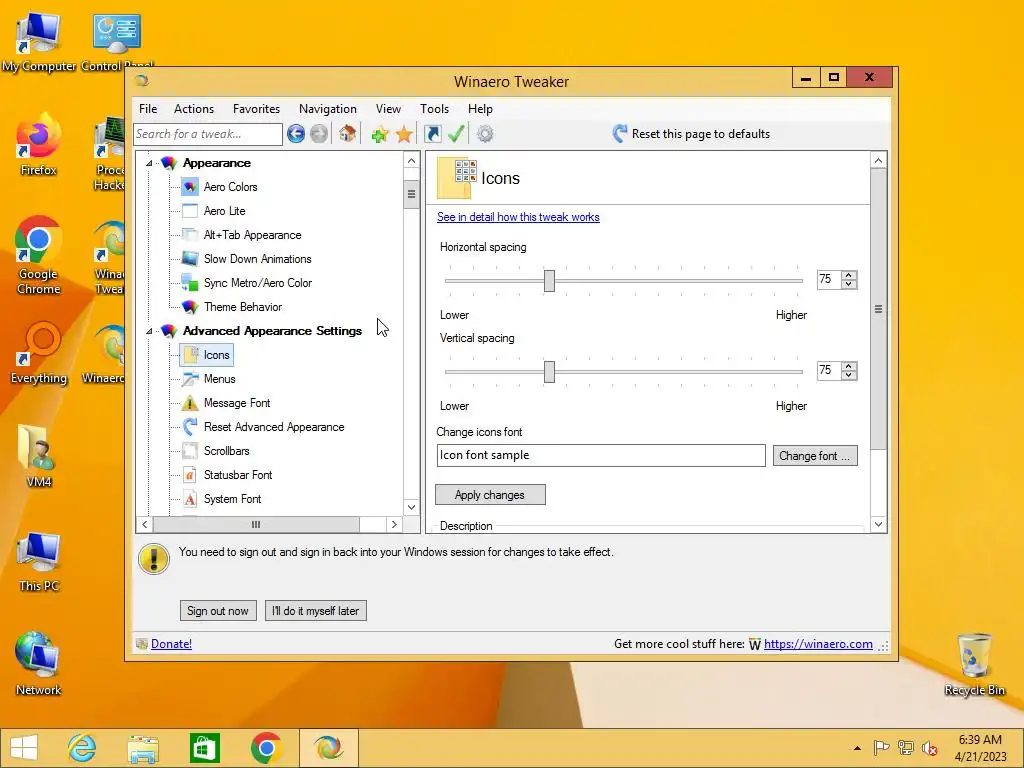This screenshot has height=768, width=1024.
Task: Select Theme Behavior item
Action: pyautogui.click(x=242, y=307)
